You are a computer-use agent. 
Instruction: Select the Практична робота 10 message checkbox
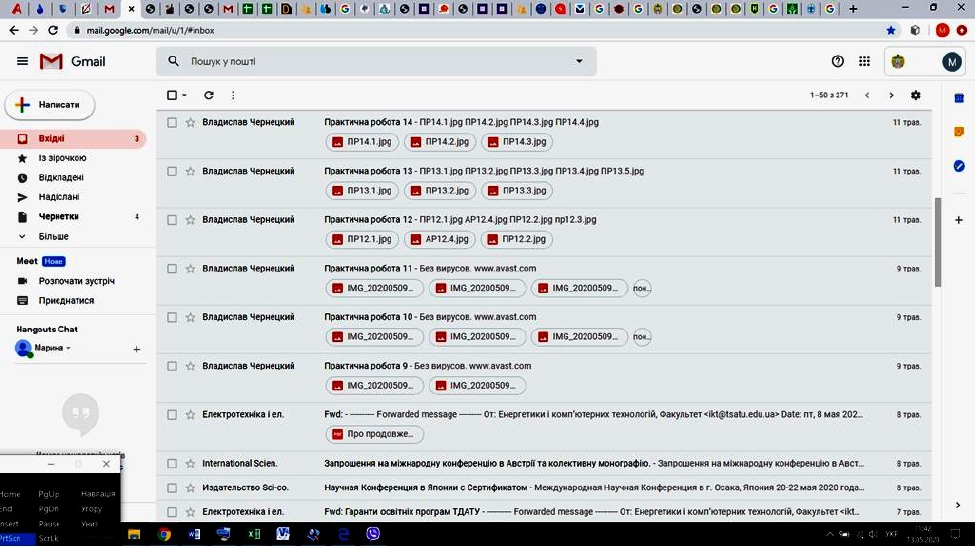coord(172,317)
